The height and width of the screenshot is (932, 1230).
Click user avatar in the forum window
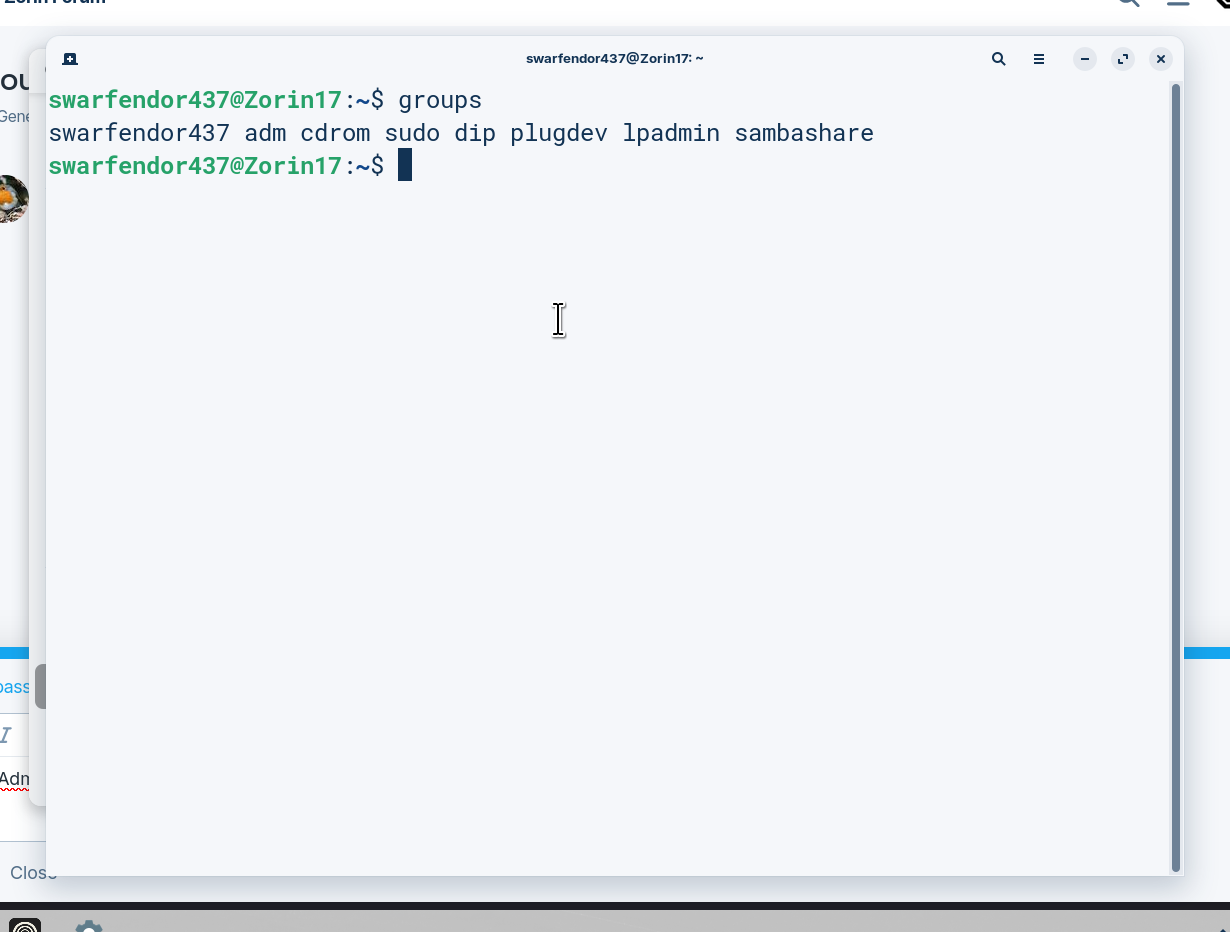(12, 199)
